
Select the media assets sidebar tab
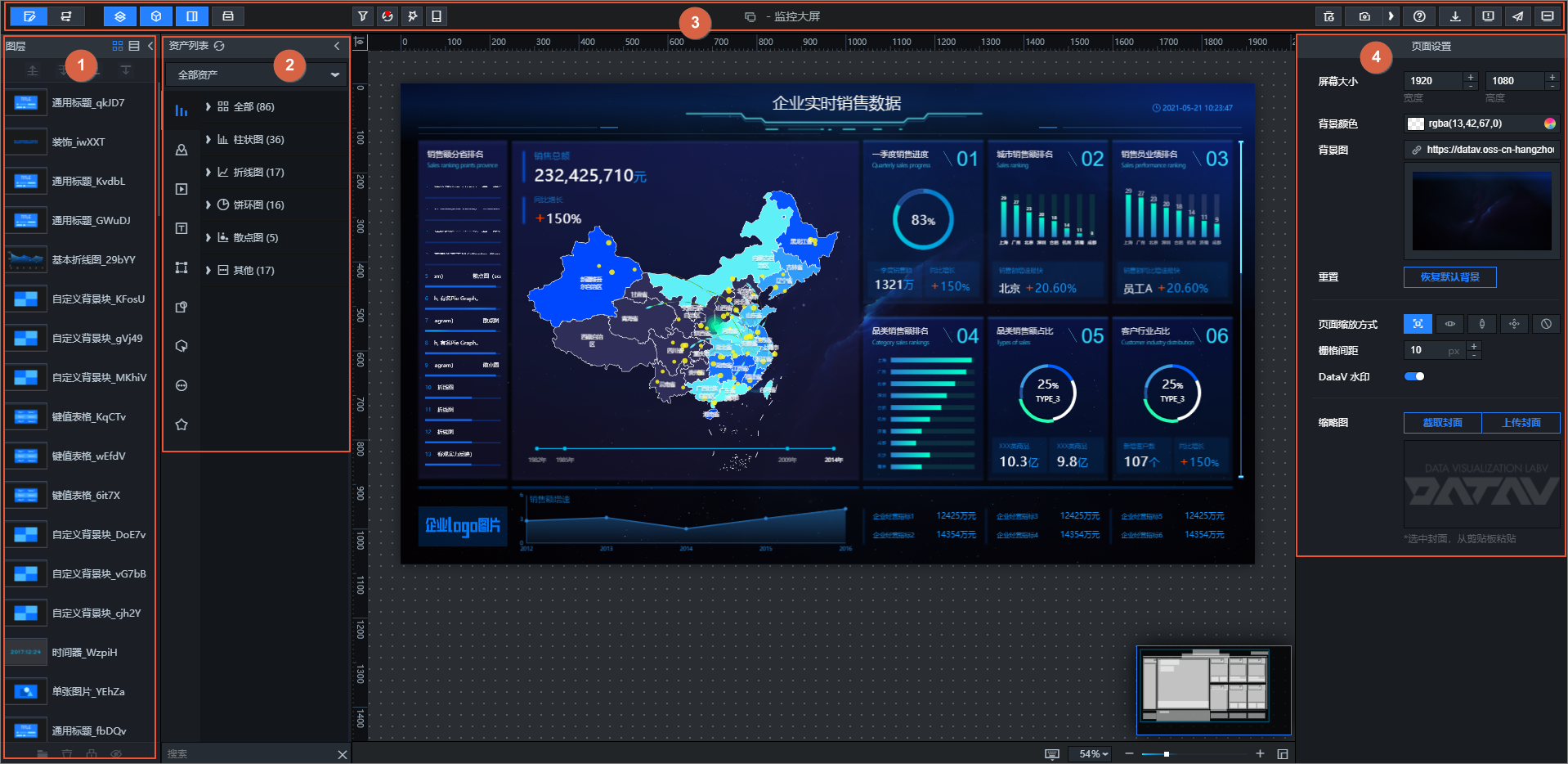point(181,189)
